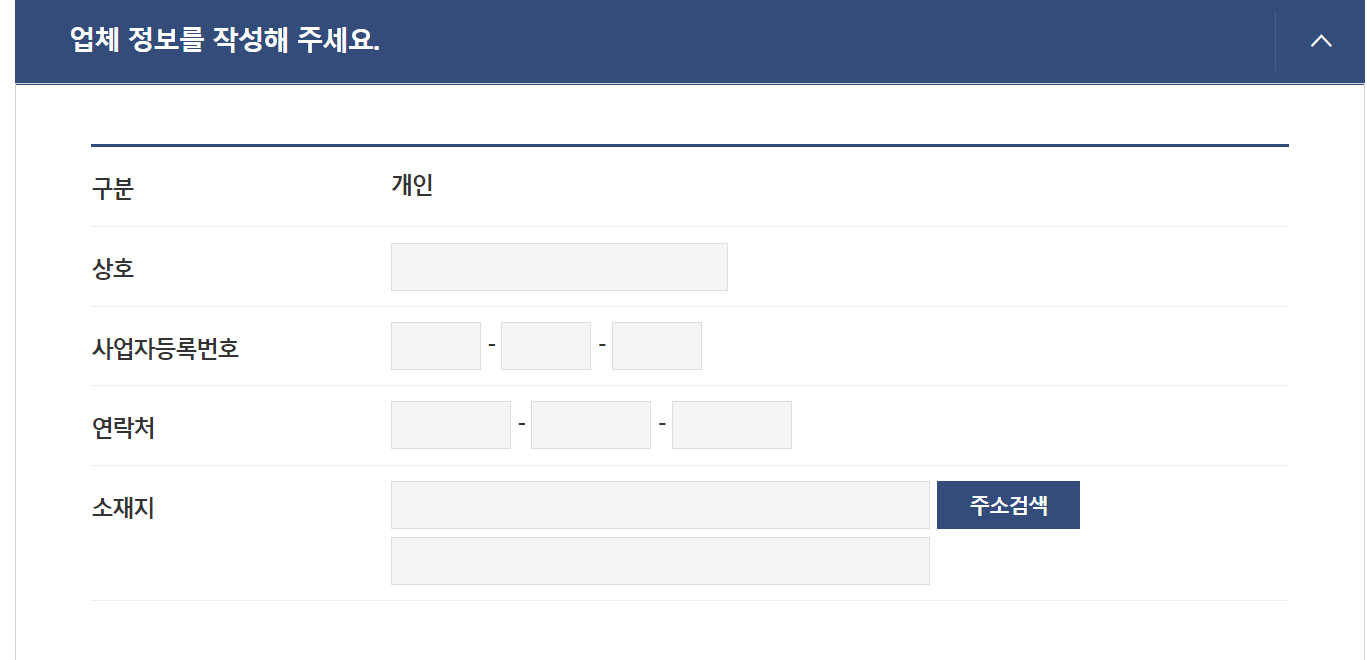This screenshot has height=660, width=1367.
Task: Click hyphen between first two 사업자등록번호 fields
Action: (x=492, y=345)
